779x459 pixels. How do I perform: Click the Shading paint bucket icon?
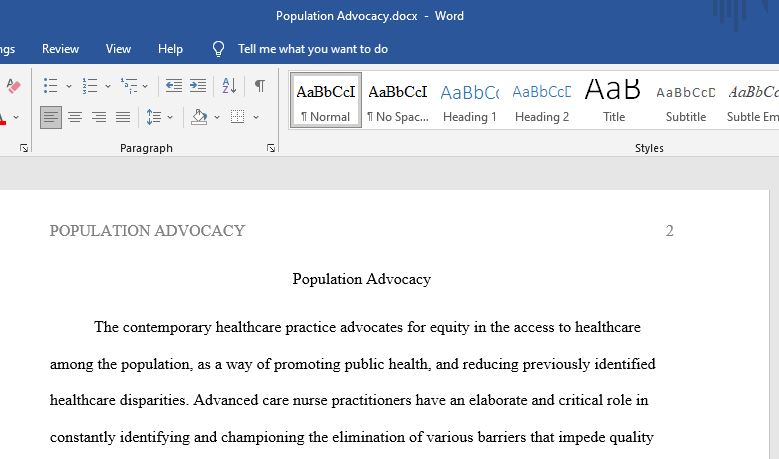coord(199,117)
